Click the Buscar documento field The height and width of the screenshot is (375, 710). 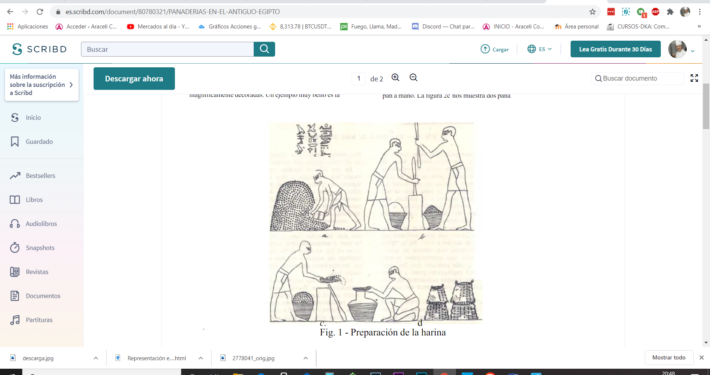(638, 78)
